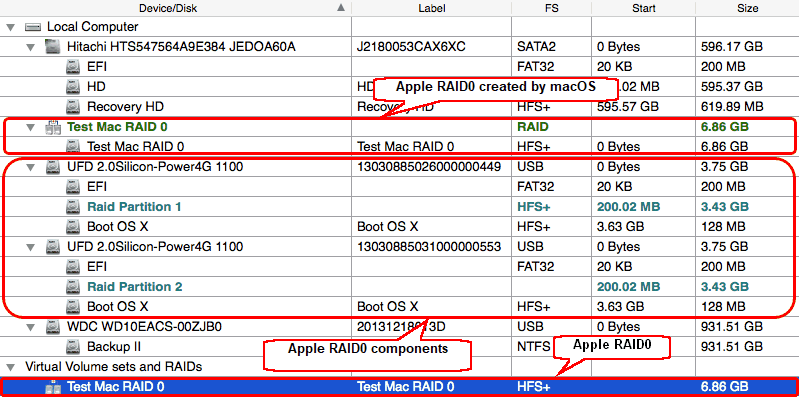
Task: Click the Recovery HD partition icon
Action: pos(73,107)
